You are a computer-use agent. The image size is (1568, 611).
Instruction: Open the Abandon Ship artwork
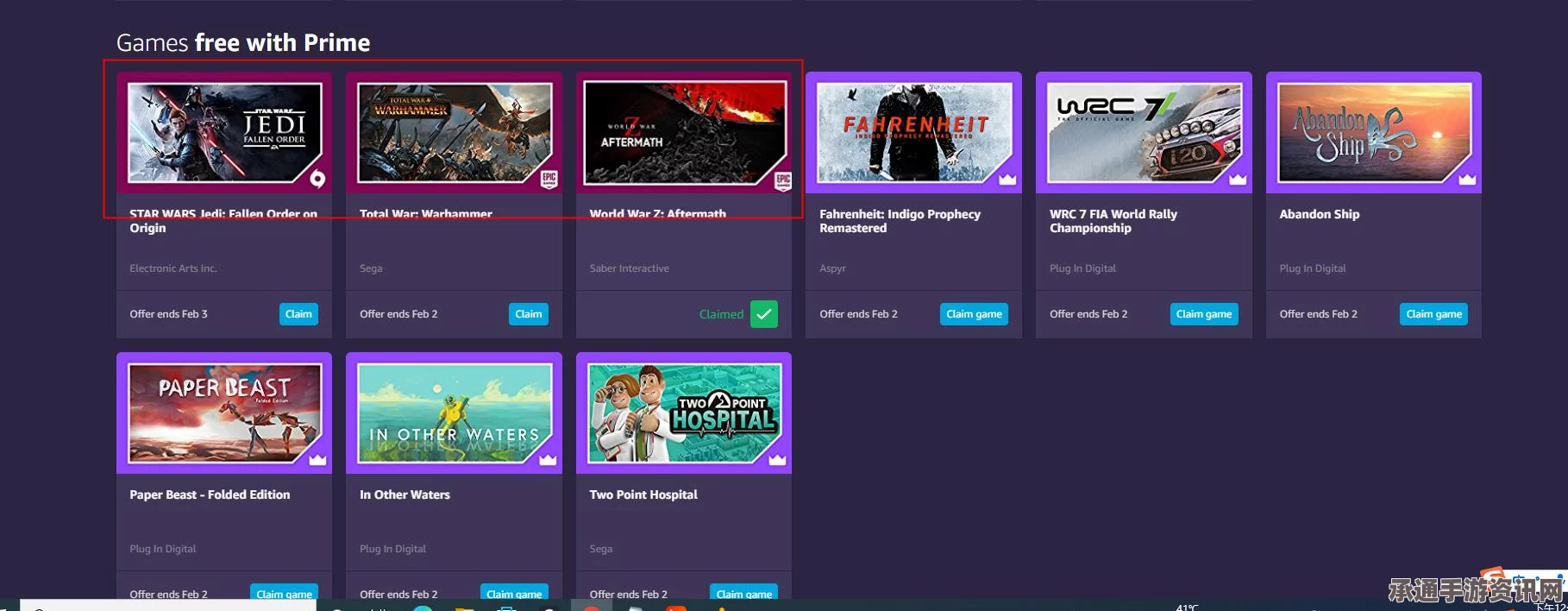pyautogui.click(x=1375, y=133)
